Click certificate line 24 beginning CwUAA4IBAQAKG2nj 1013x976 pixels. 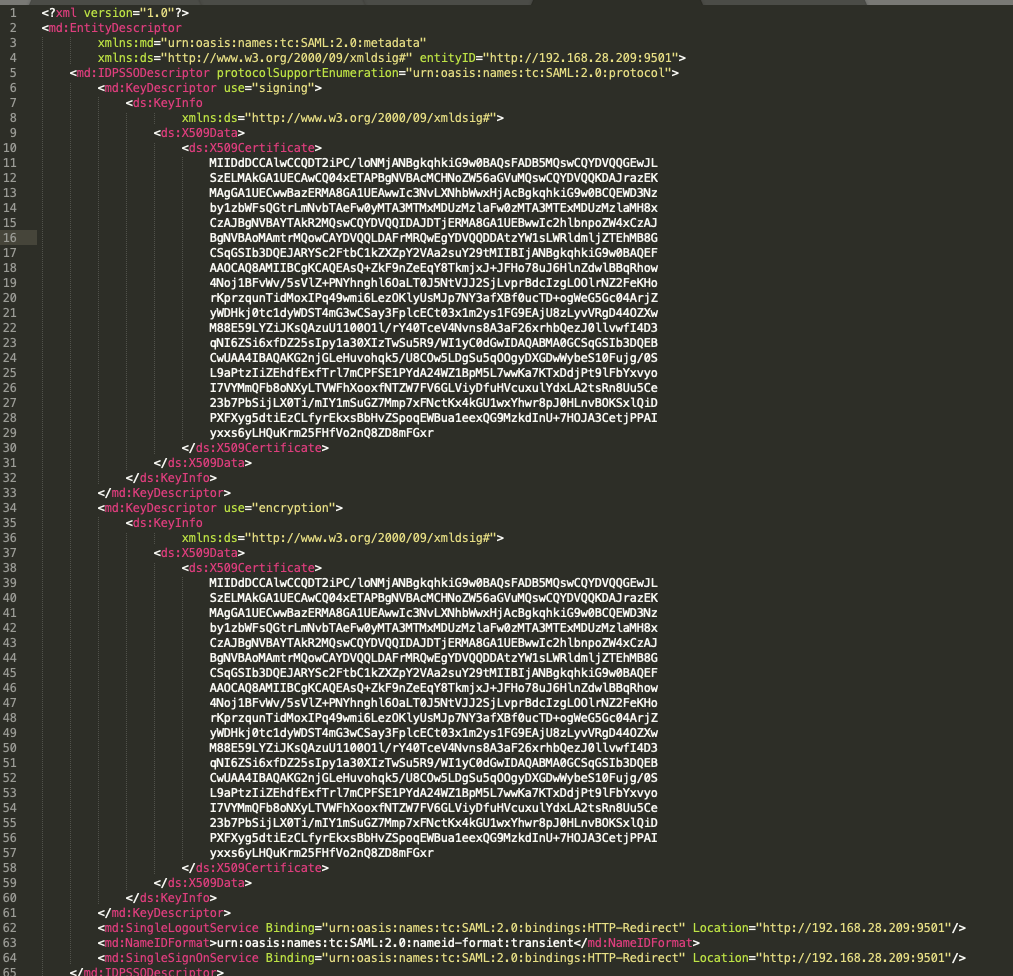[433, 358]
